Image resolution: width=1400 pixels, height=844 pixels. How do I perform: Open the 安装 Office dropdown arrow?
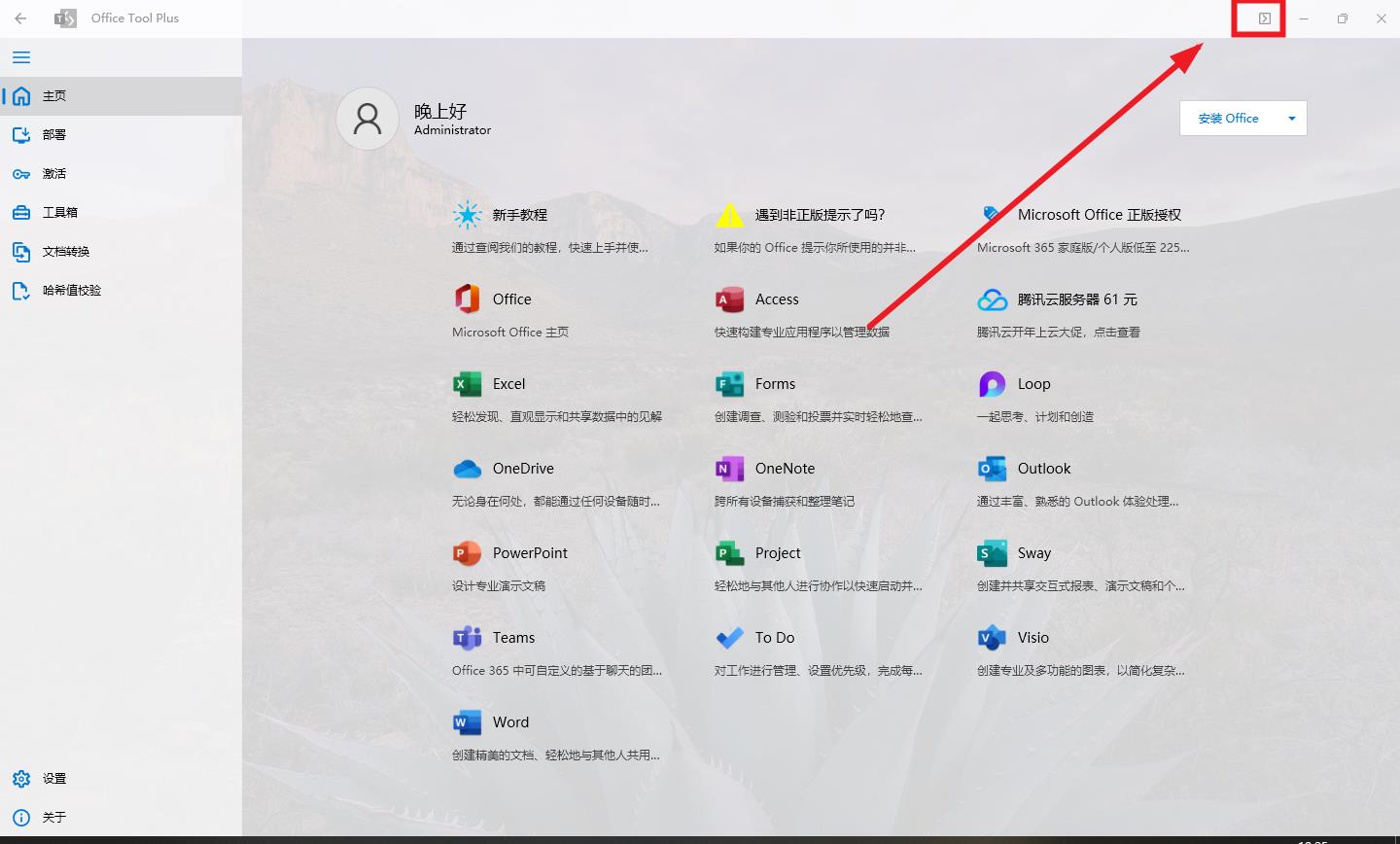1292,118
